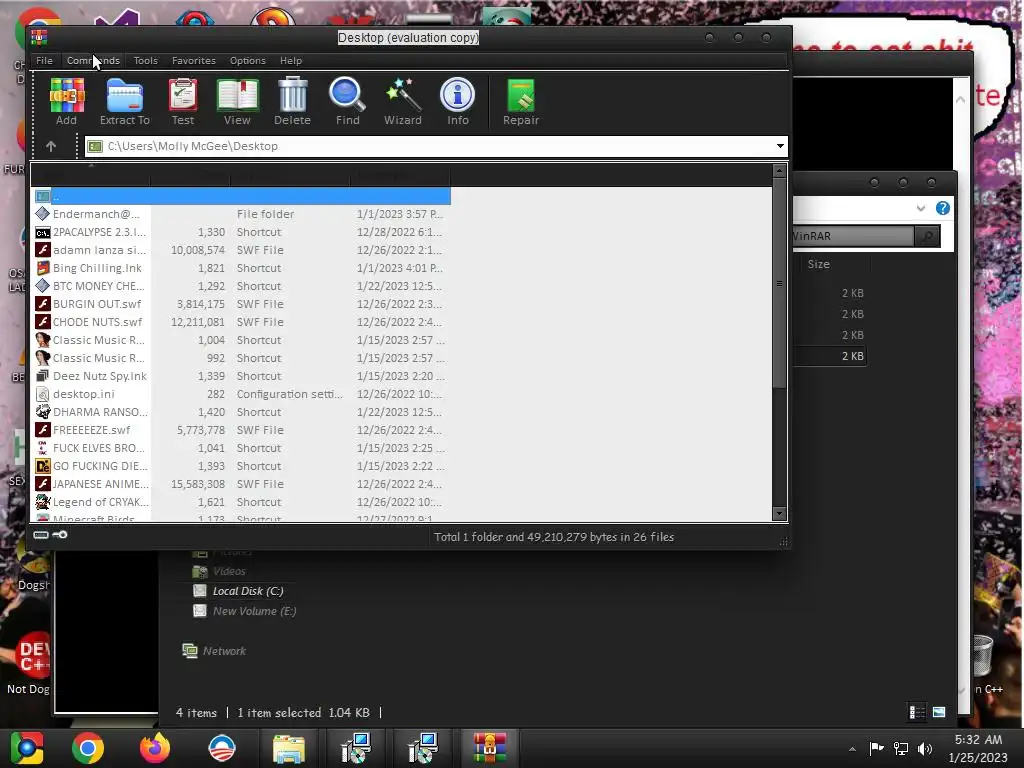Select the parent folder '..' row

click(242, 196)
